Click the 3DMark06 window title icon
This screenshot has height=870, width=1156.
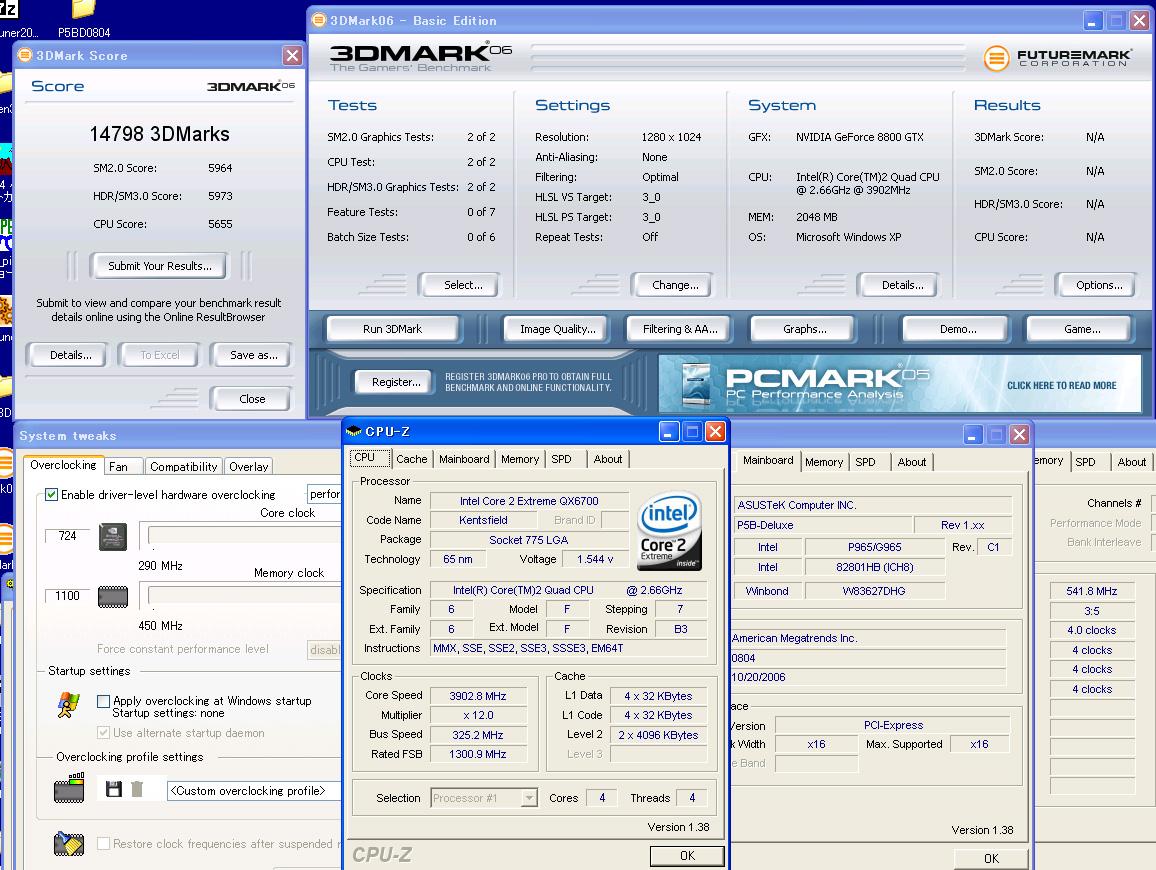tap(319, 20)
